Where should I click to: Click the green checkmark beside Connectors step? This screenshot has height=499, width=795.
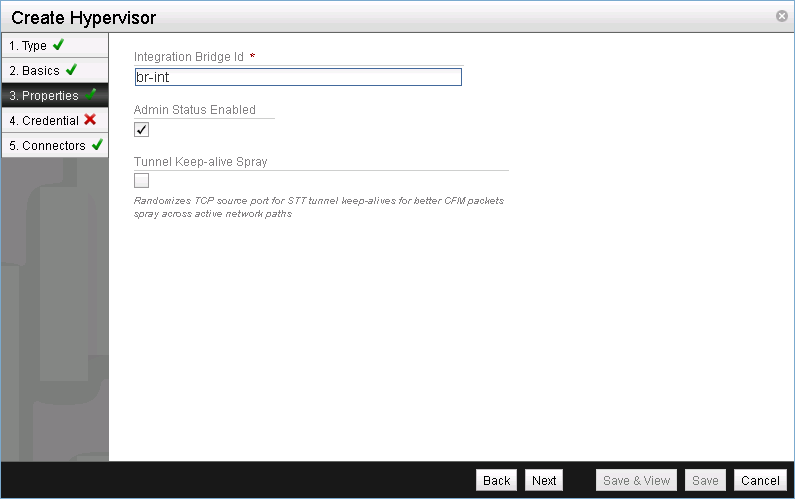(97, 145)
